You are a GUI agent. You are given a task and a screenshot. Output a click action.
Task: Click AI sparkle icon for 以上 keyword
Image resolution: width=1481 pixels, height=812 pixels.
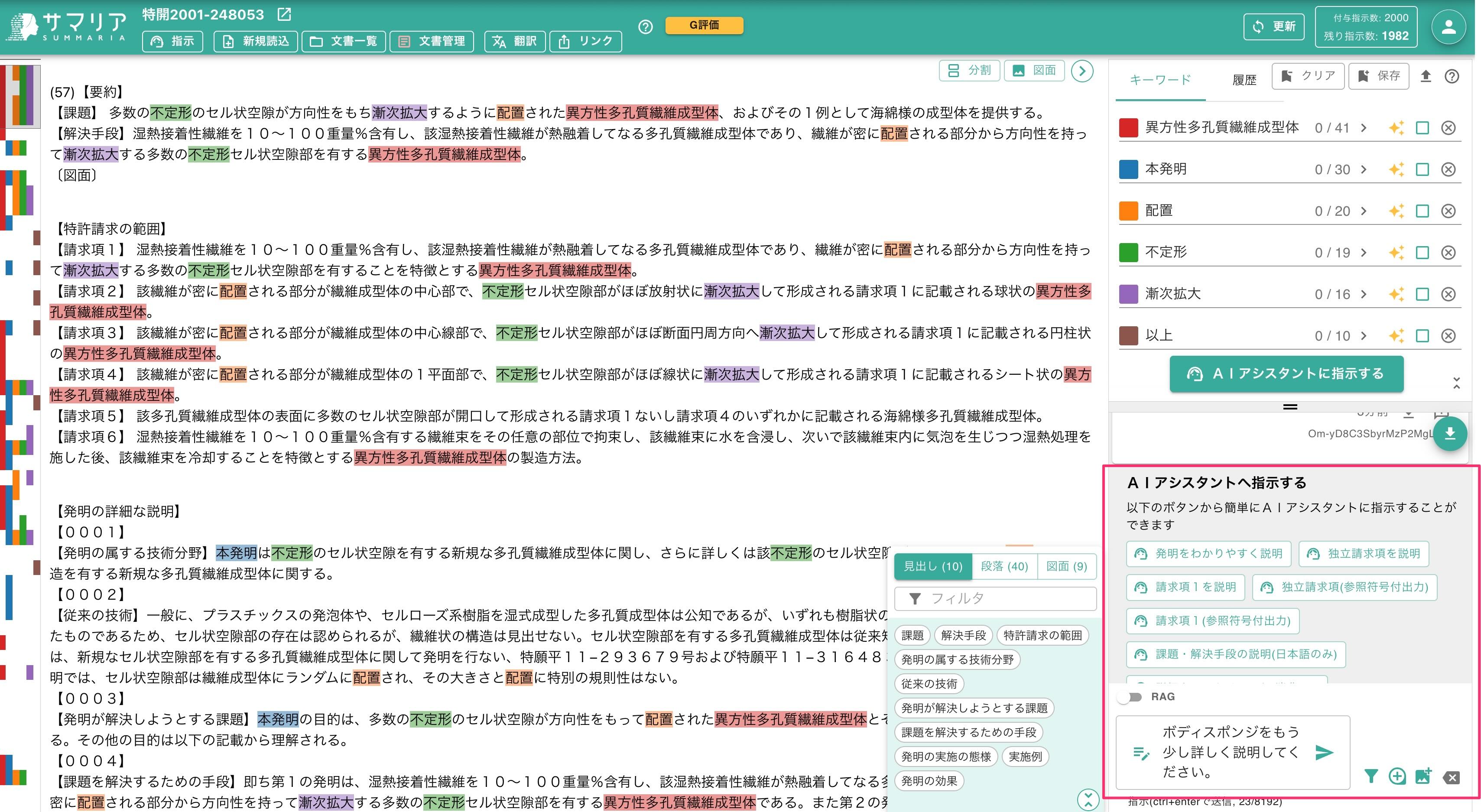tap(1396, 335)
